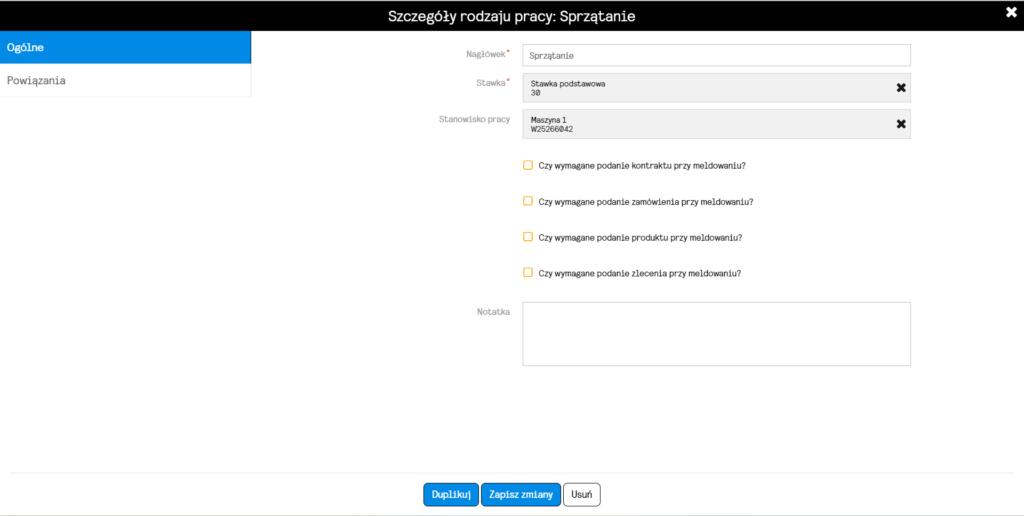Remove Maszyna 1 from Stanowisko pracy
1024x516 pixels.
pos(901,124)
